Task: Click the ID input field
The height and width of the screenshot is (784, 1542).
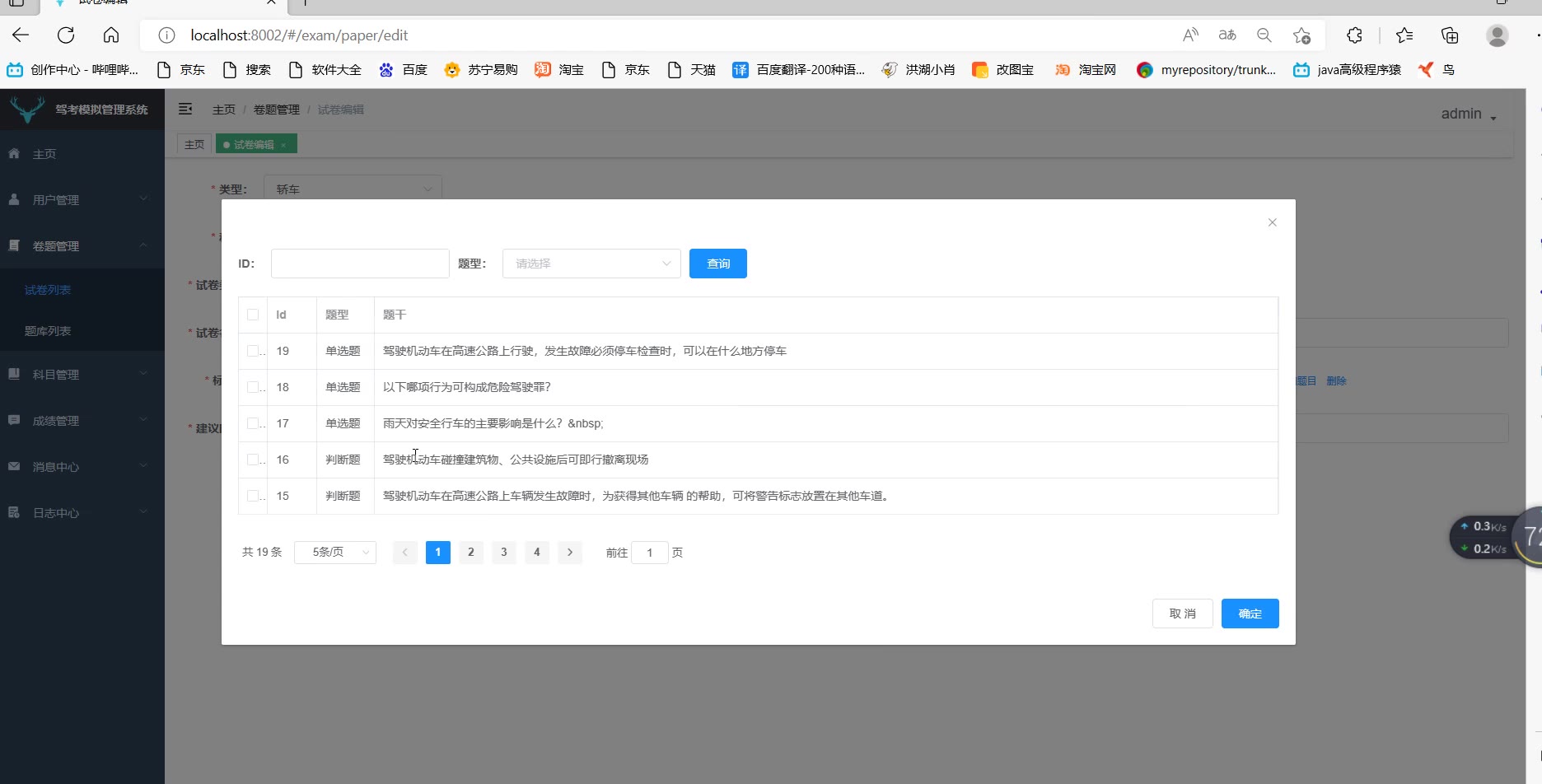Action: (x=360, y=264)
